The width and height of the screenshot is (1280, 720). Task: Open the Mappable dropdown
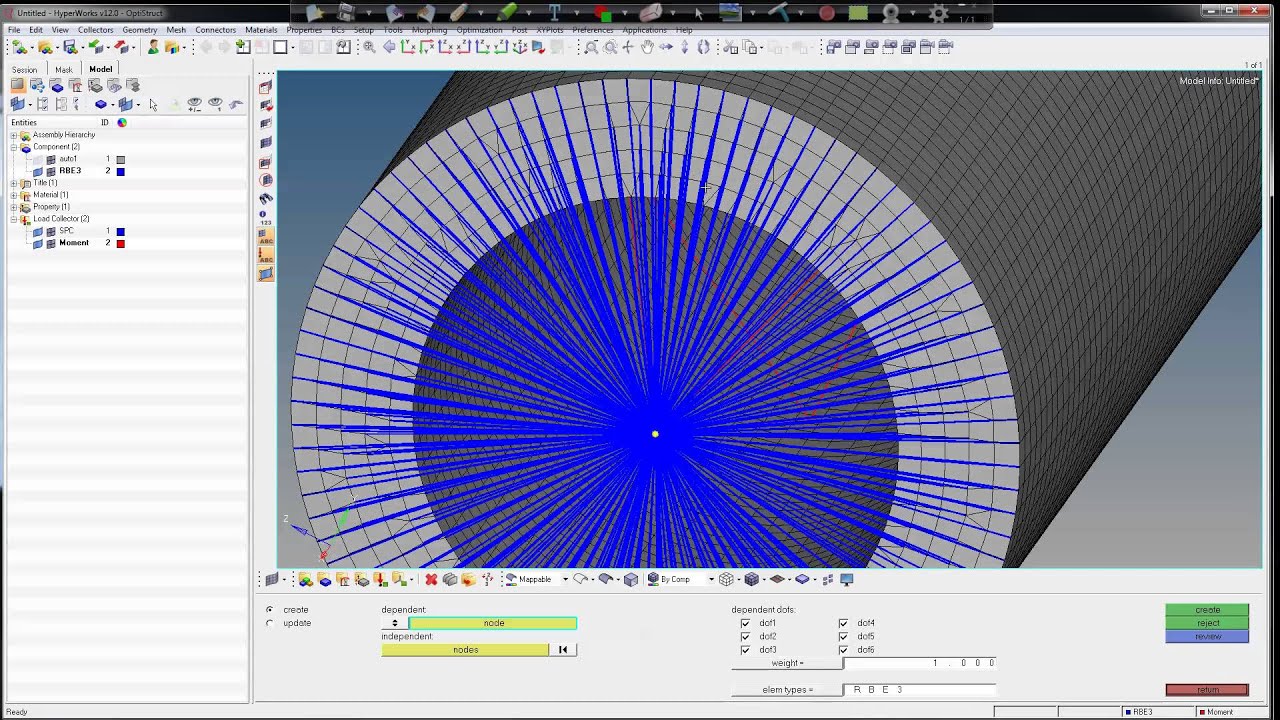tap(565, 579)
